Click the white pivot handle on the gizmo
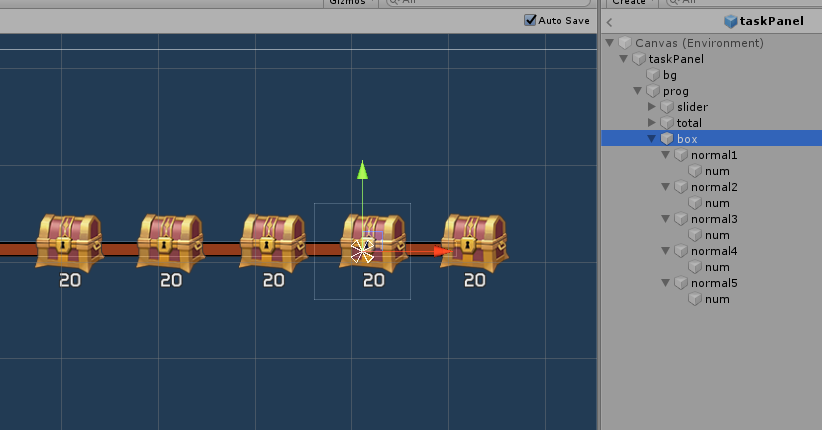Image resolution: width=822 pixels, height=430 pixels. point(362,251)
